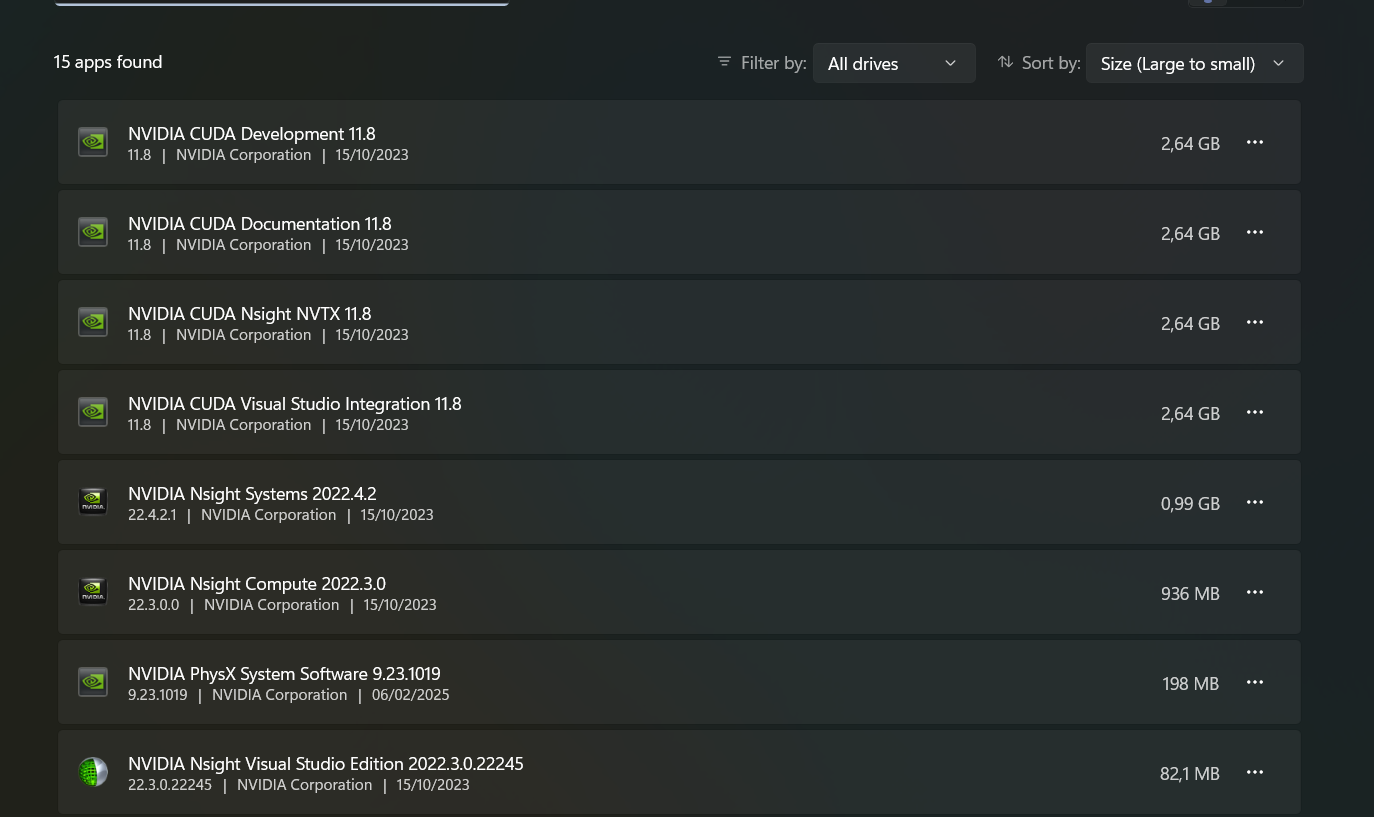
Task: Open more options for Nsight Visual Studio Edition
Action: [x=1255, y=772]
